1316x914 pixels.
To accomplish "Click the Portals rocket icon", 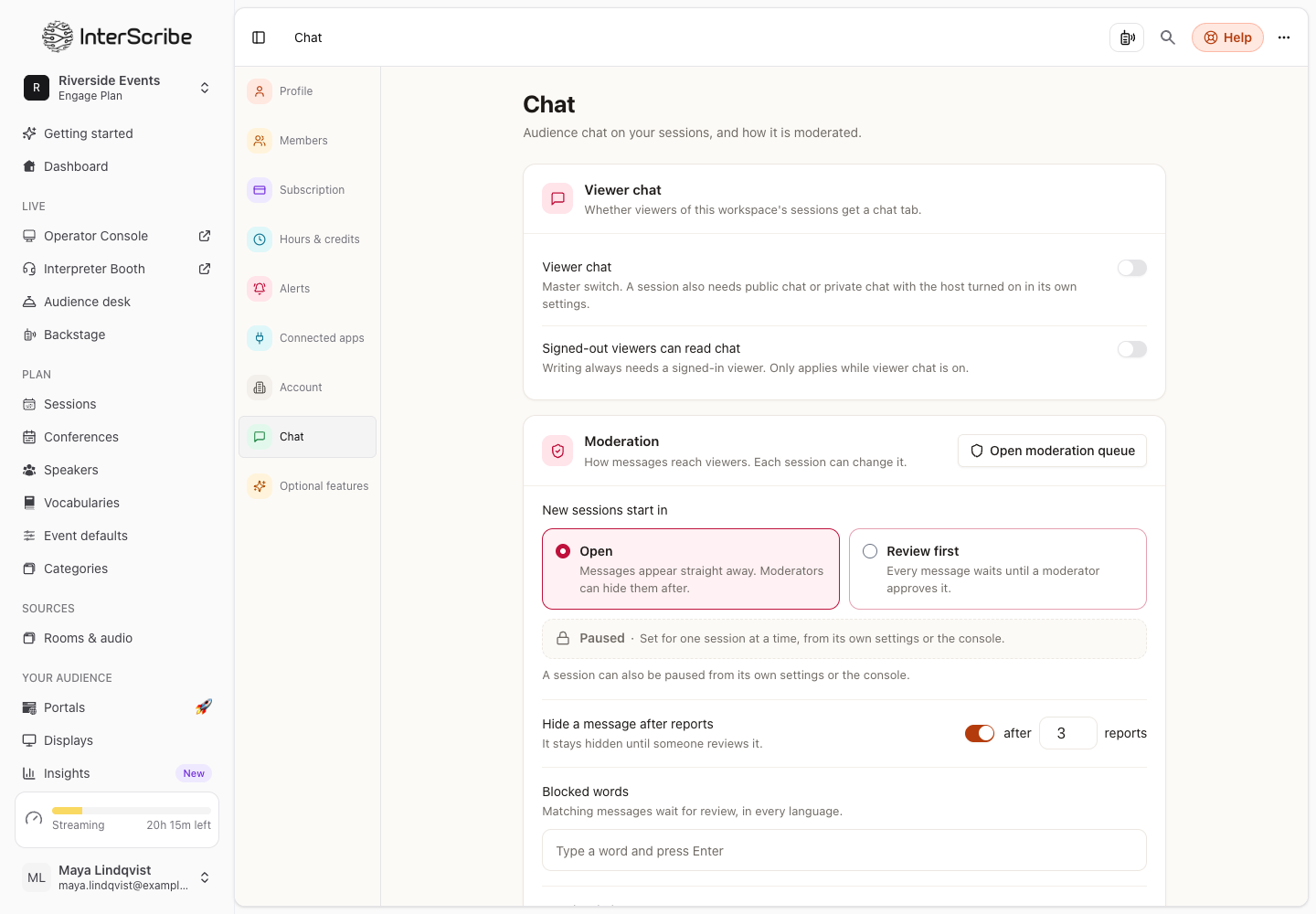I will [204, 707].
